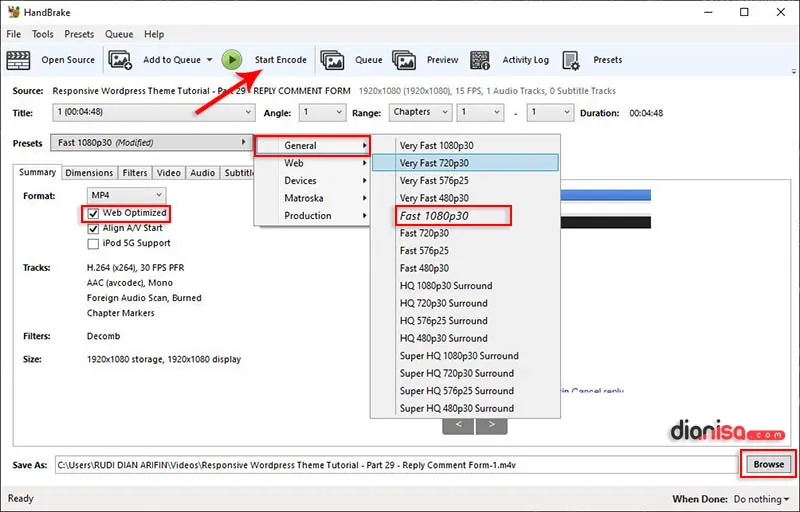This screenshot has height=512, width=800.
Task: Click the Browse button for the save location
Action: [x=768, y=464]
